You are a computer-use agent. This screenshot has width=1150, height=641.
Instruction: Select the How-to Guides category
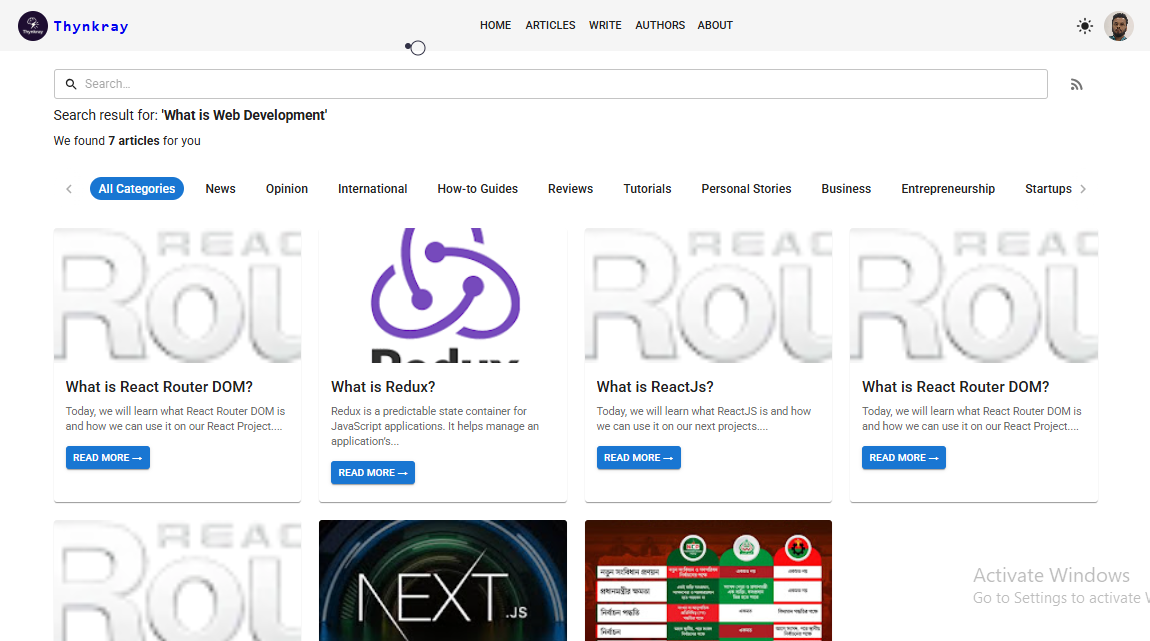pyautogui.click(x=477, y=188)
